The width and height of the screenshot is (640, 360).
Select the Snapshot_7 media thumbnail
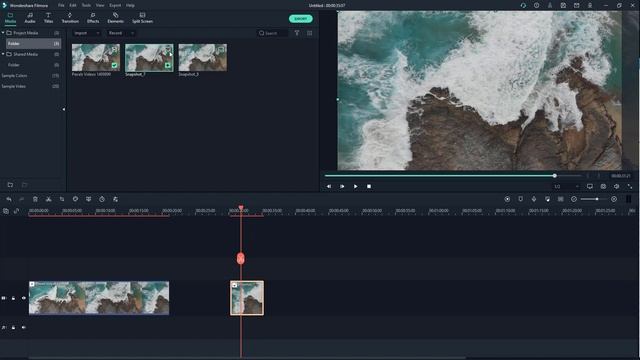(149, 58)
